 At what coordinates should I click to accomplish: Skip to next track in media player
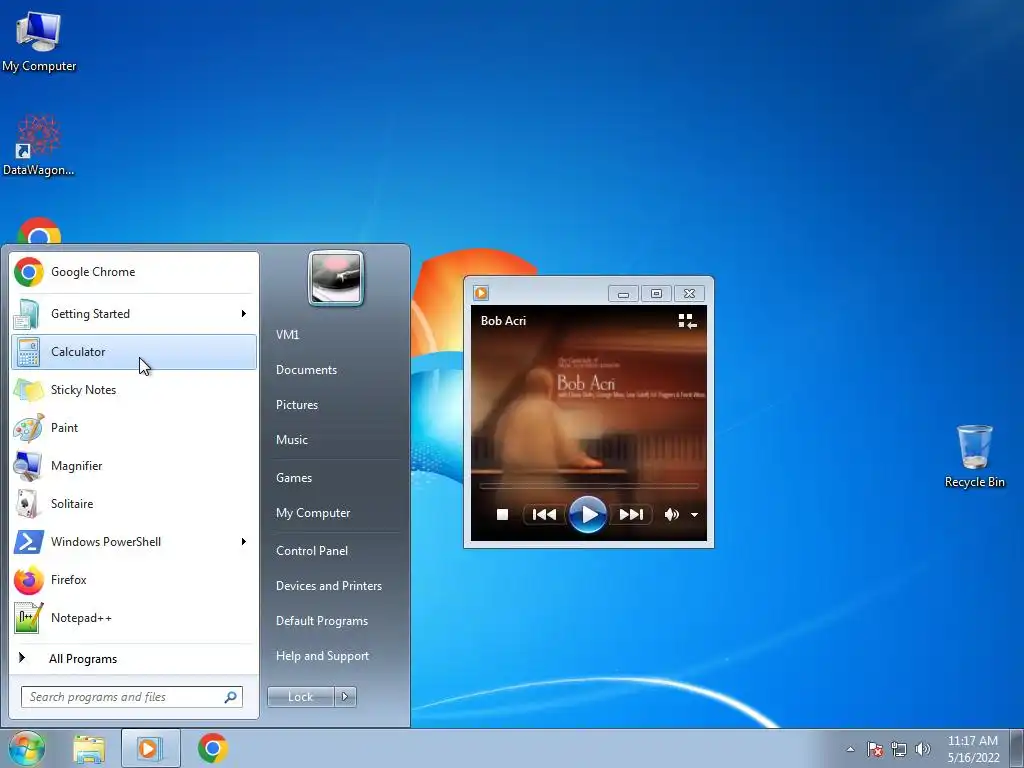pyautogui.click(x=631, y=515)
